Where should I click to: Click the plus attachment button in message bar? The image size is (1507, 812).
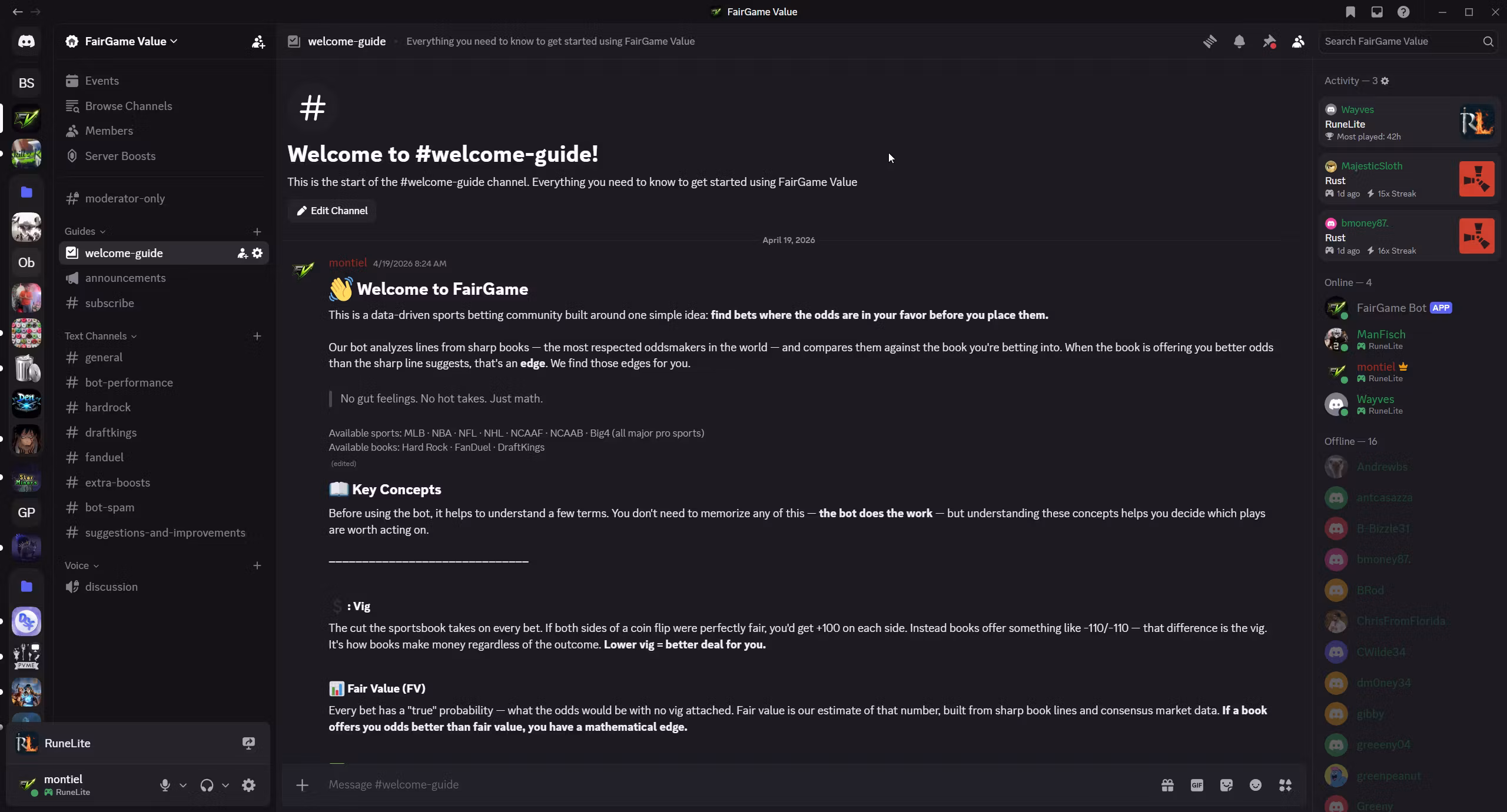click(302, 785)
